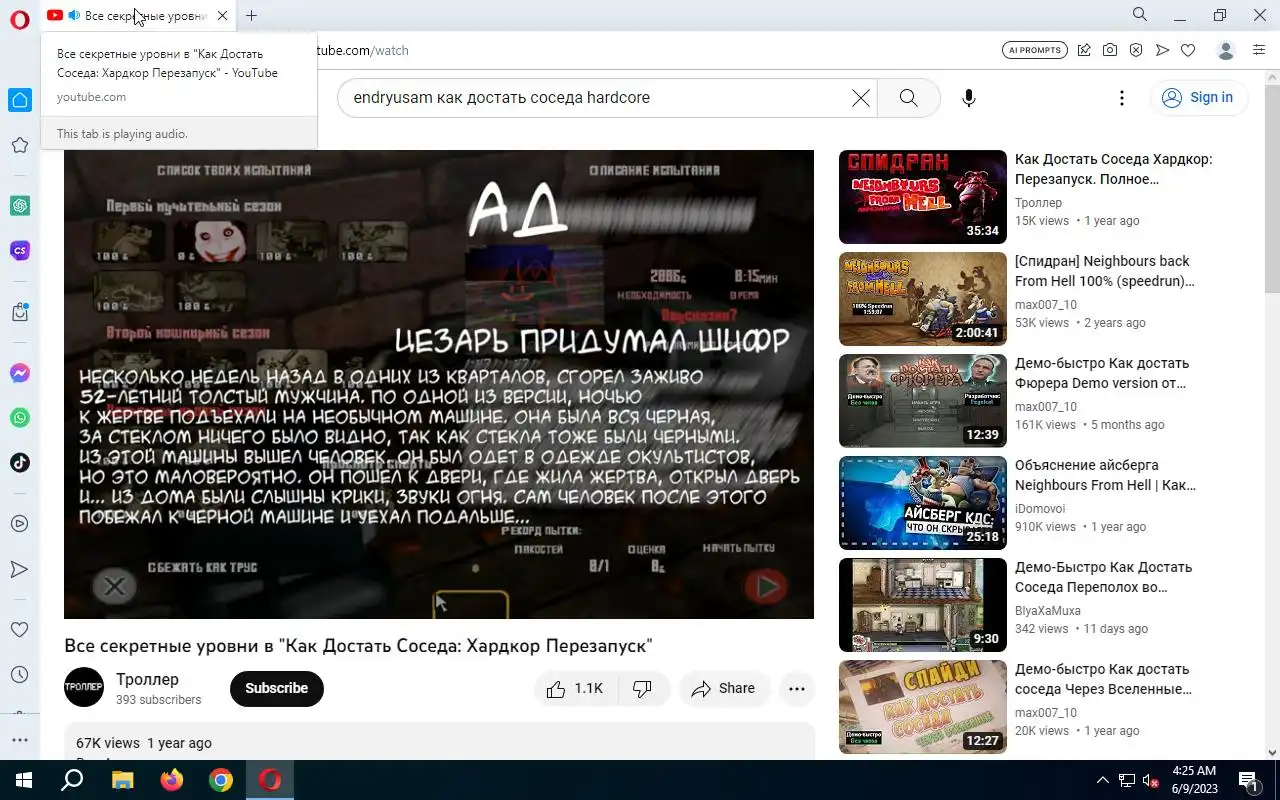
Task: Click the Search tabs magnifier icon
Action: click(x=1140, y=14)
